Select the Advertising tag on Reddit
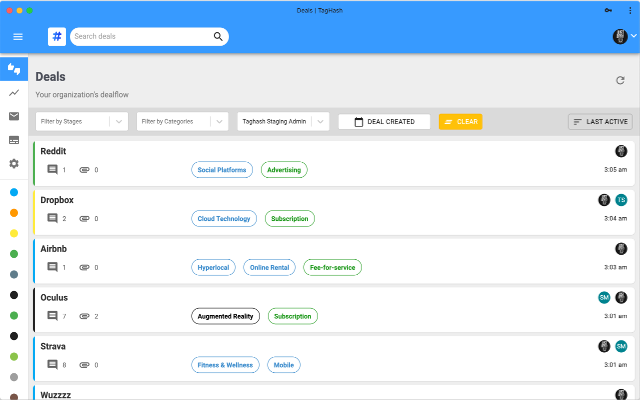Viewport: 640px width, 400px height. coord(284,170)
